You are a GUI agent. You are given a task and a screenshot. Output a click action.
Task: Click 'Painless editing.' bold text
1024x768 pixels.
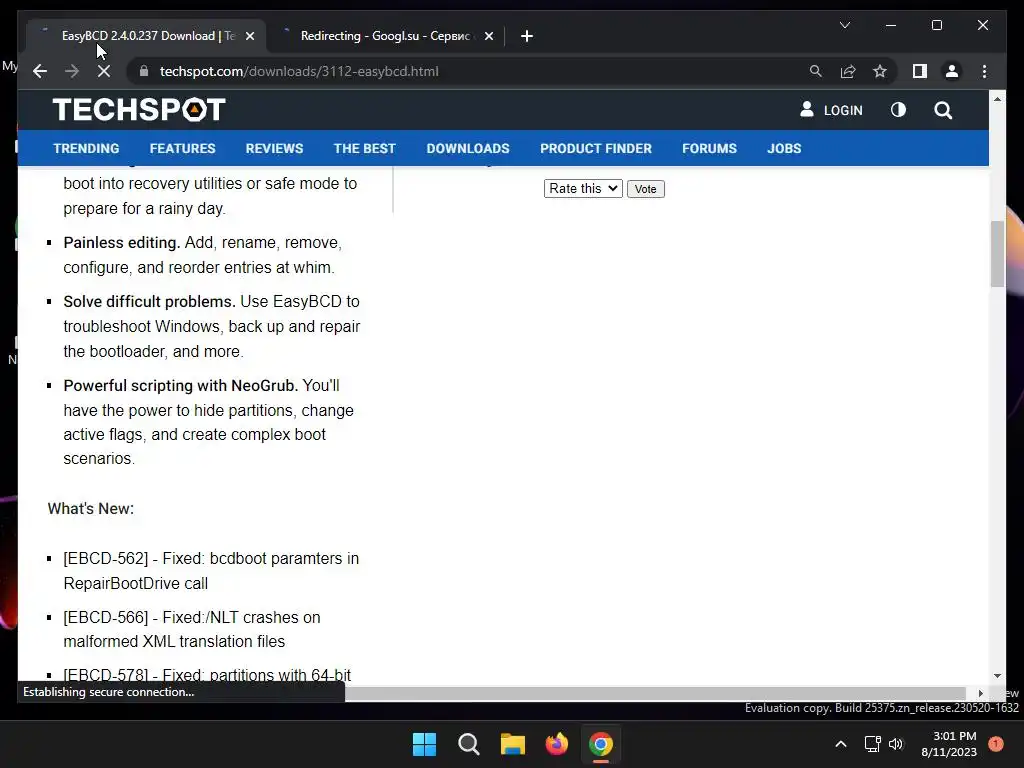[121, 242]
